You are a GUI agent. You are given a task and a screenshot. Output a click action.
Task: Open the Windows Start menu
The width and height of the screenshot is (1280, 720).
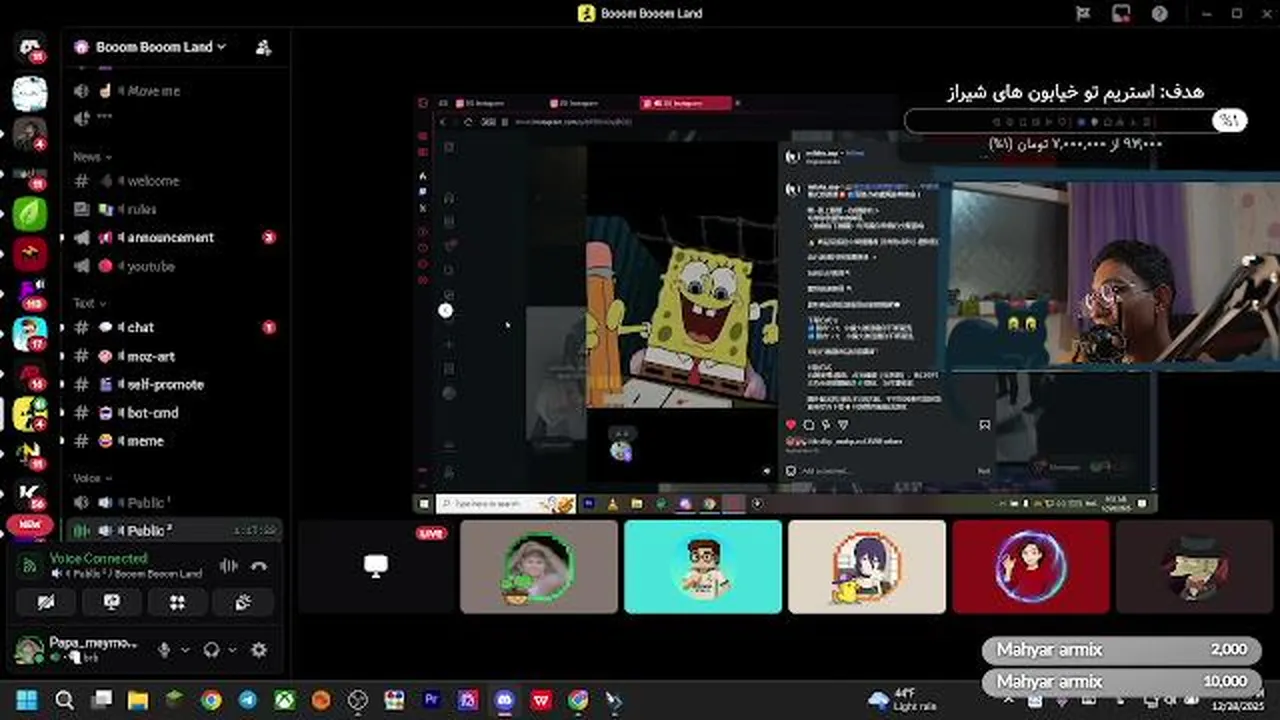click(27, 700)
